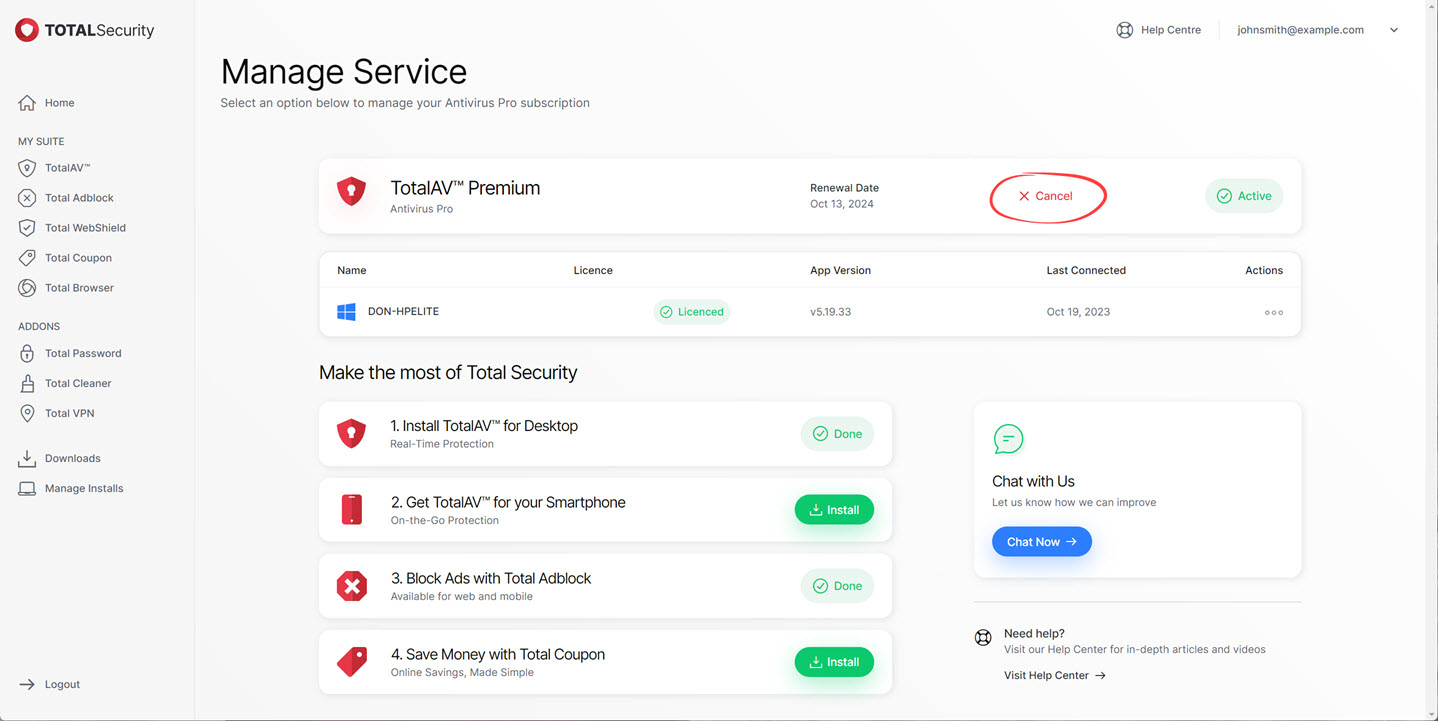Launch Total Browser from sidebar

tap(79, 288)
